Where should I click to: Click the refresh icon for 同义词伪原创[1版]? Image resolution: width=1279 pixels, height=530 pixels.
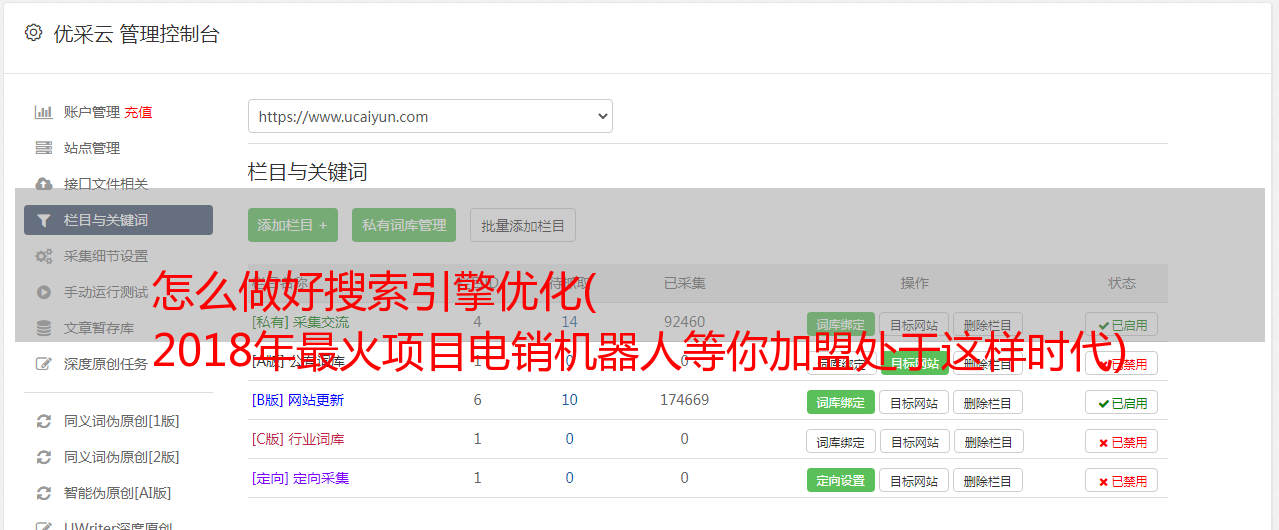point(43,421)
